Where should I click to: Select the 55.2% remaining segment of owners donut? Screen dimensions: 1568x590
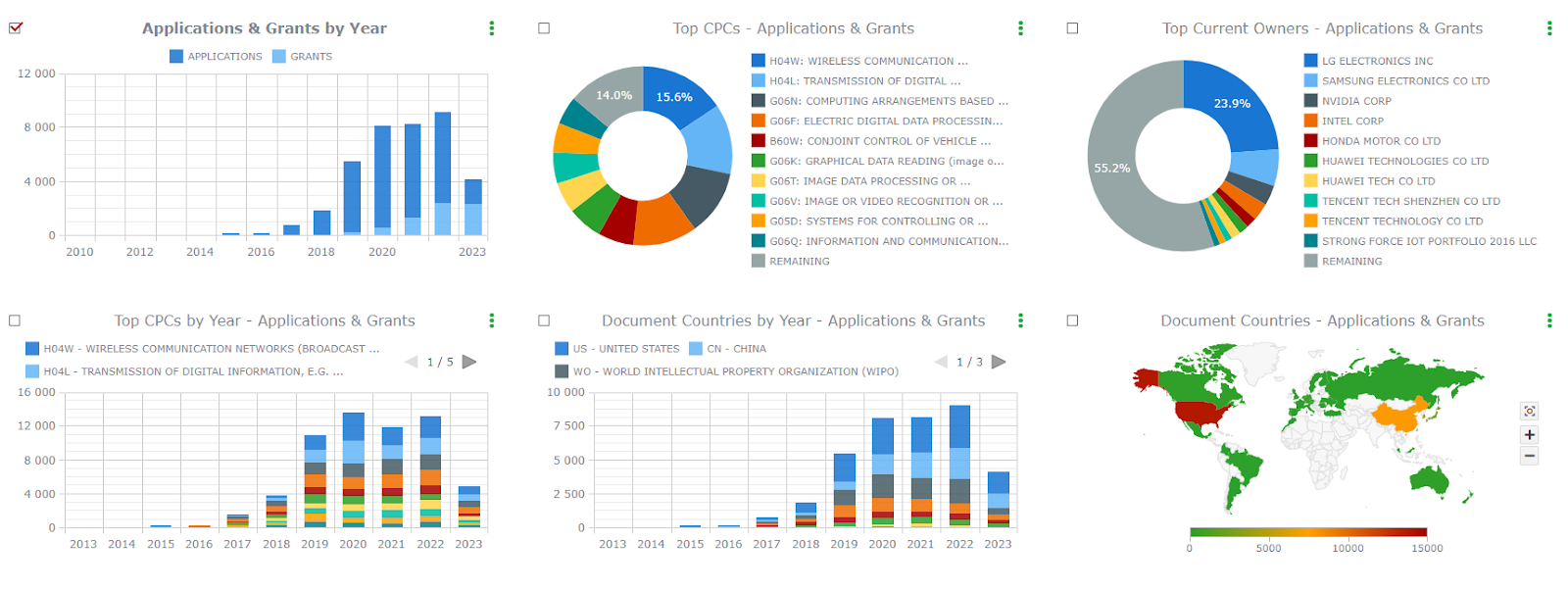(1112, 169)
